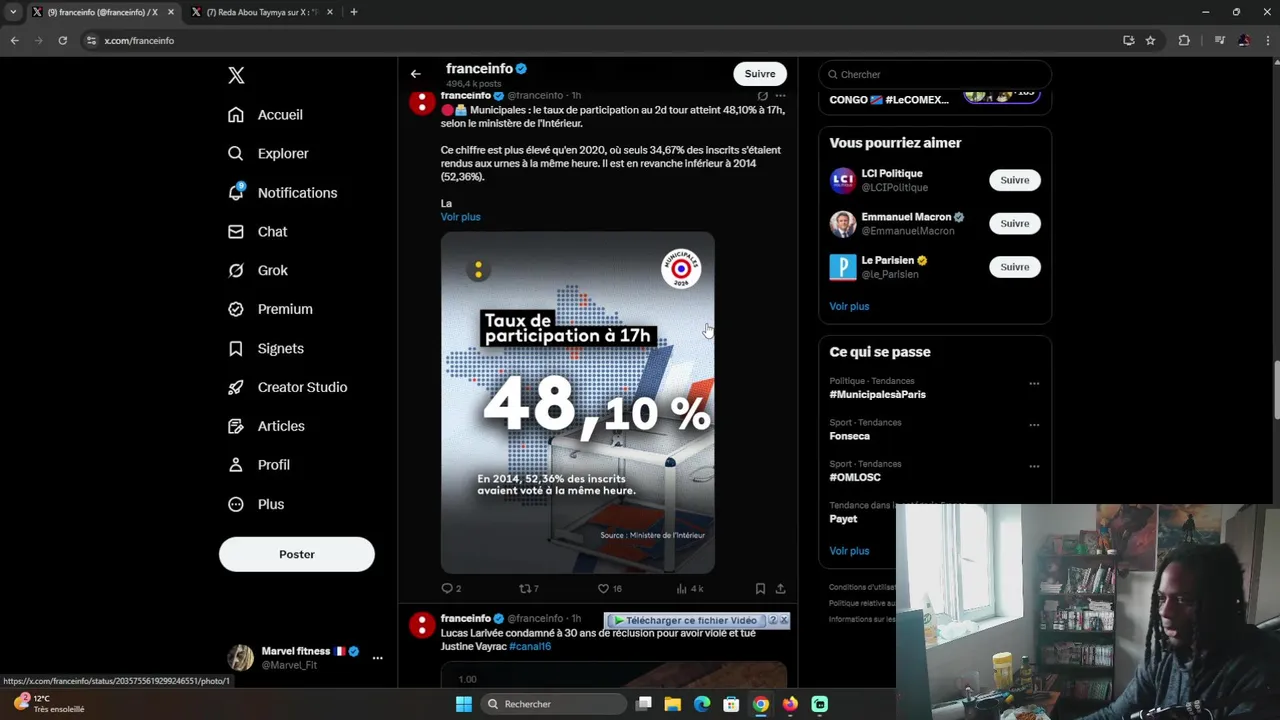Click the Chercher search field

935,74
